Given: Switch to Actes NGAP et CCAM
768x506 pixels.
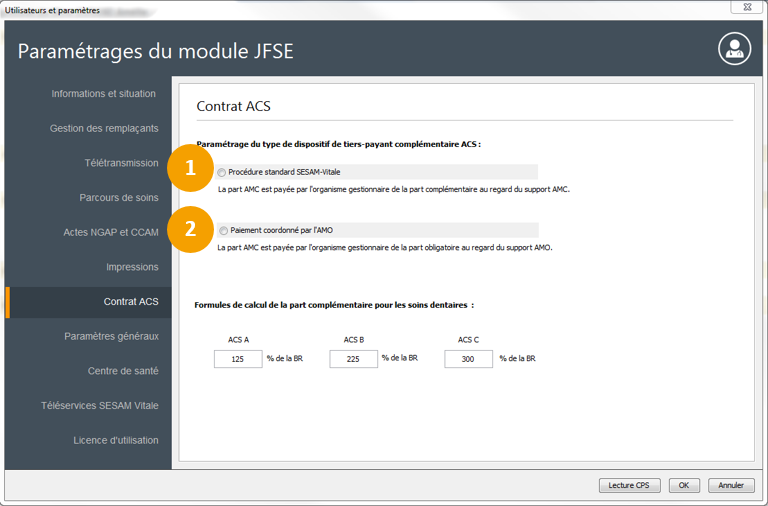Looking at the screenshot, I should pyautogui.click(x=111, y=233).
